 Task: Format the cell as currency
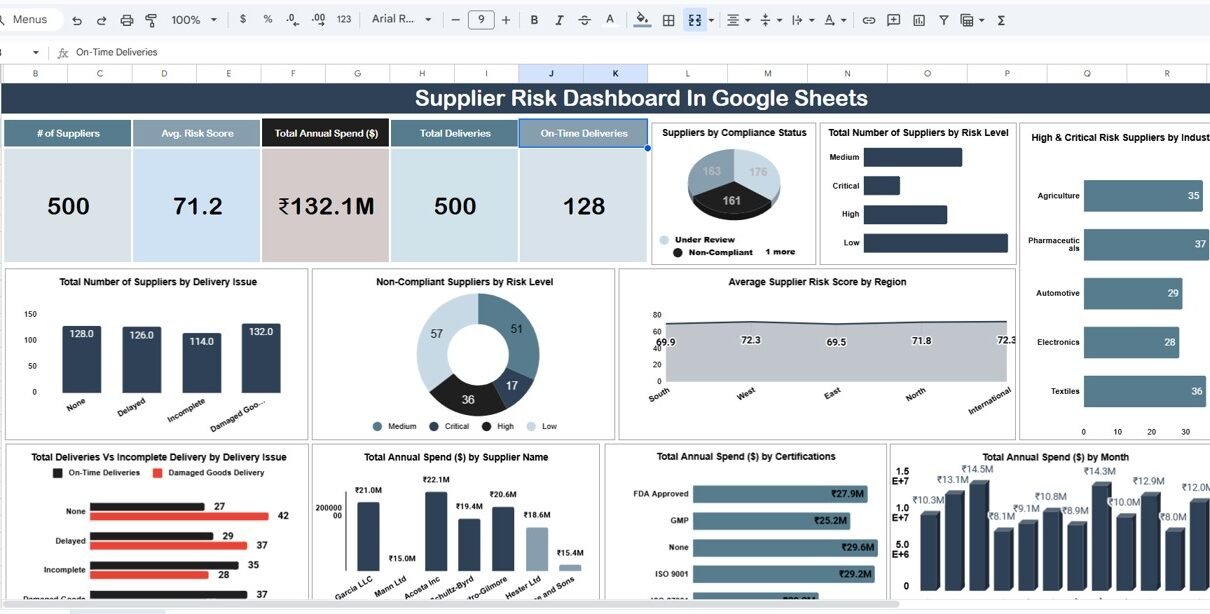point(243,20)
